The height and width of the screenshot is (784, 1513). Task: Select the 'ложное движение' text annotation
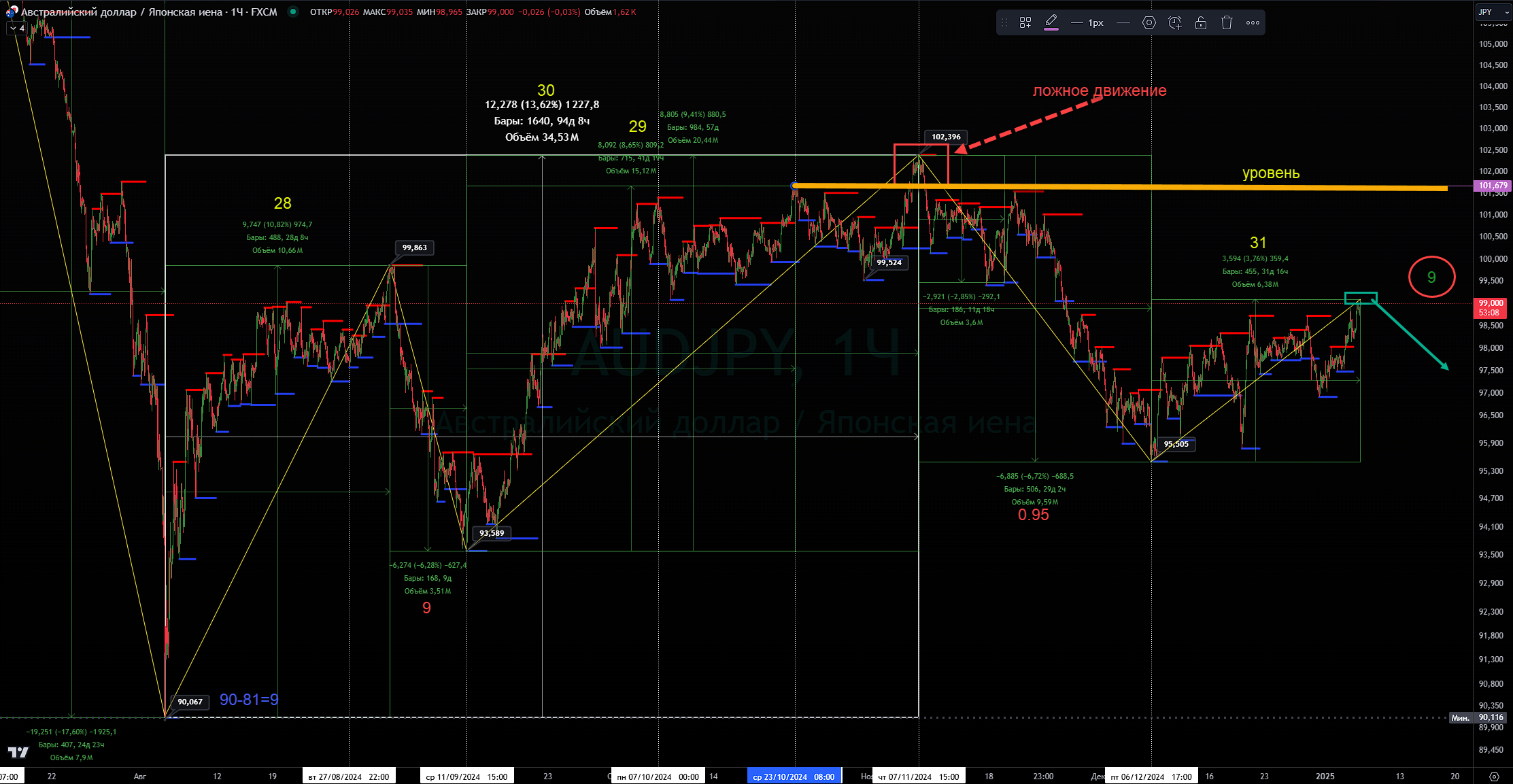tap(1100, 90)
